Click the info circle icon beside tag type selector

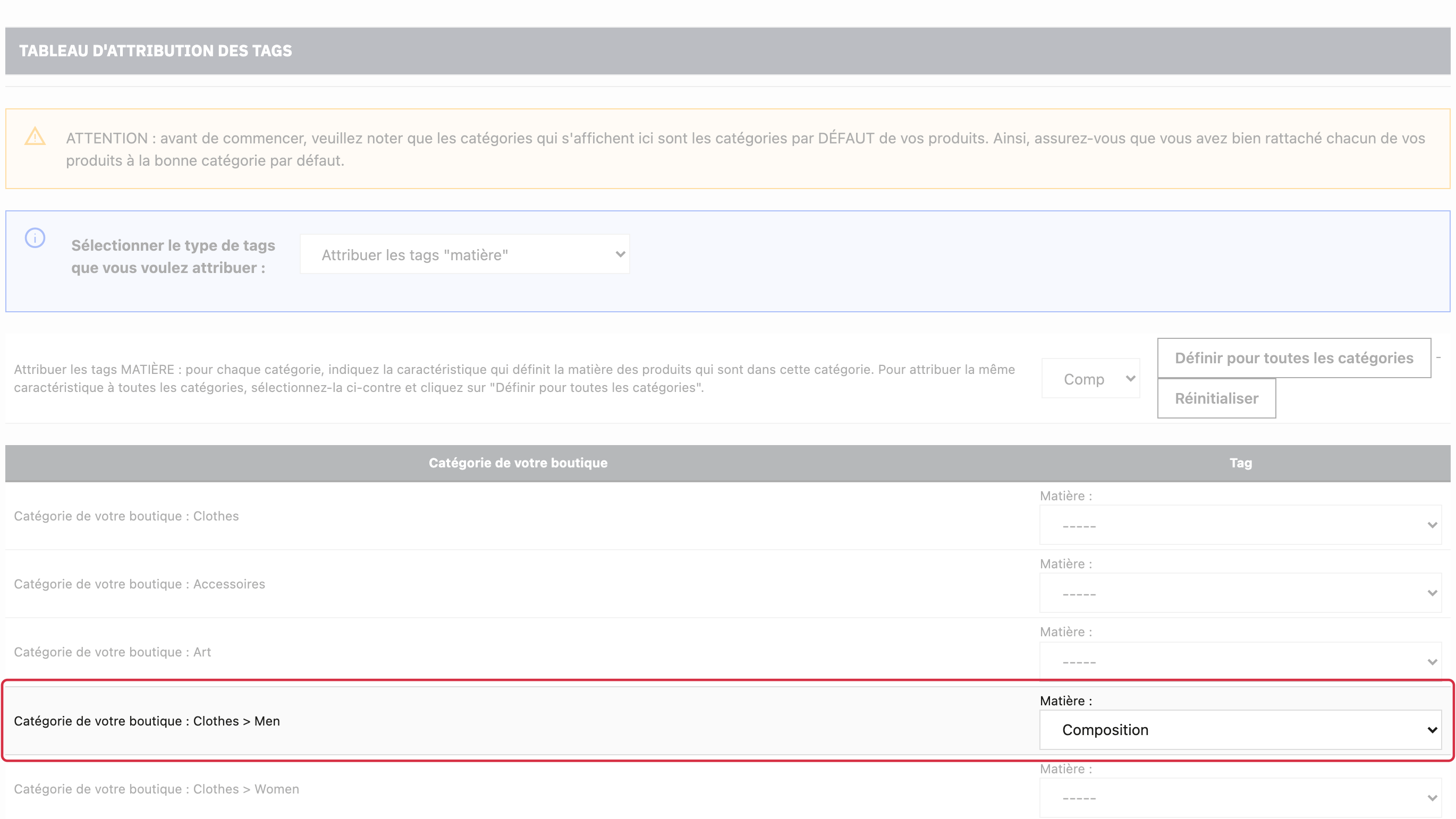tap(35, 238)
